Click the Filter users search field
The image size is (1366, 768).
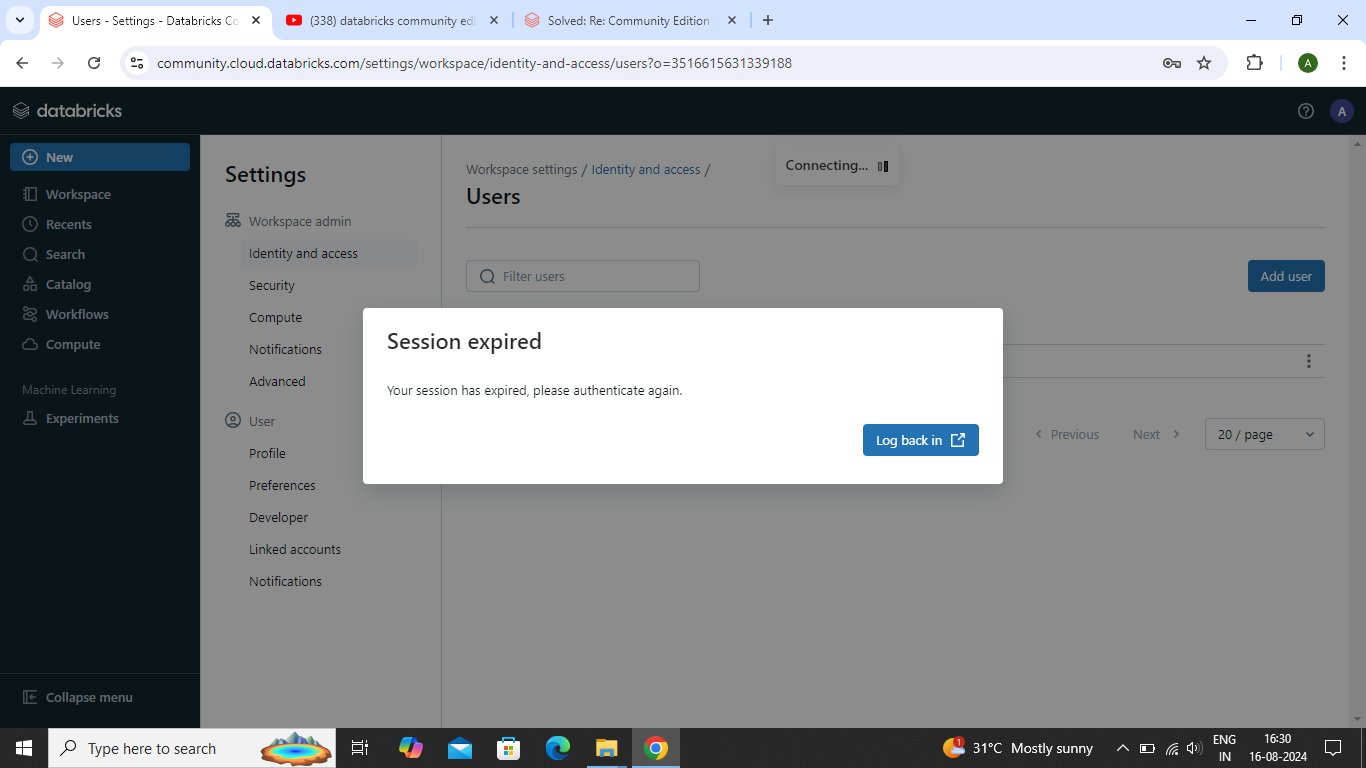tap(583, 276)
